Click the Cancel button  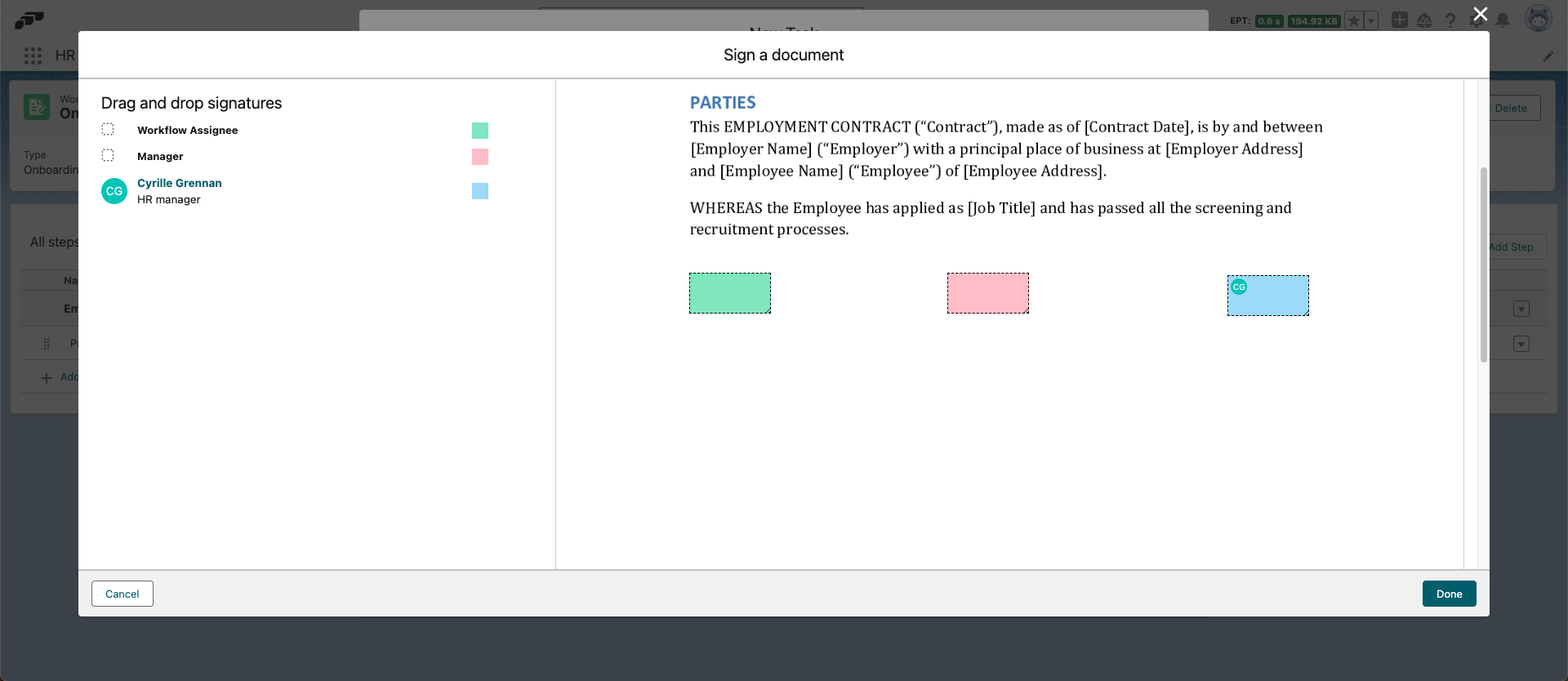click(x=122, y=594)
